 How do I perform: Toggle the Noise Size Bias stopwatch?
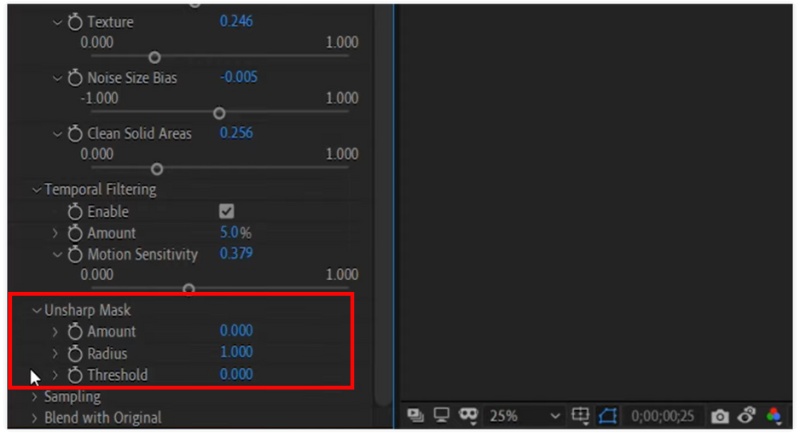click(x=75, y=78)
